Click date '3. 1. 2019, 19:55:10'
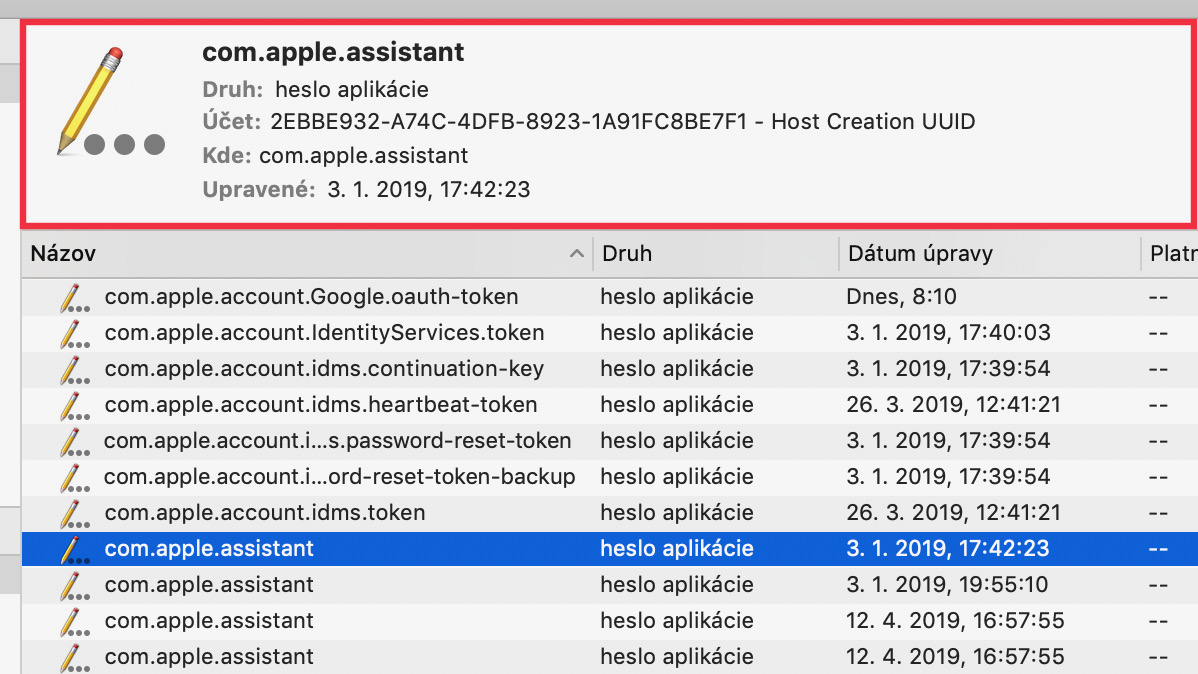 coord(947,584)
